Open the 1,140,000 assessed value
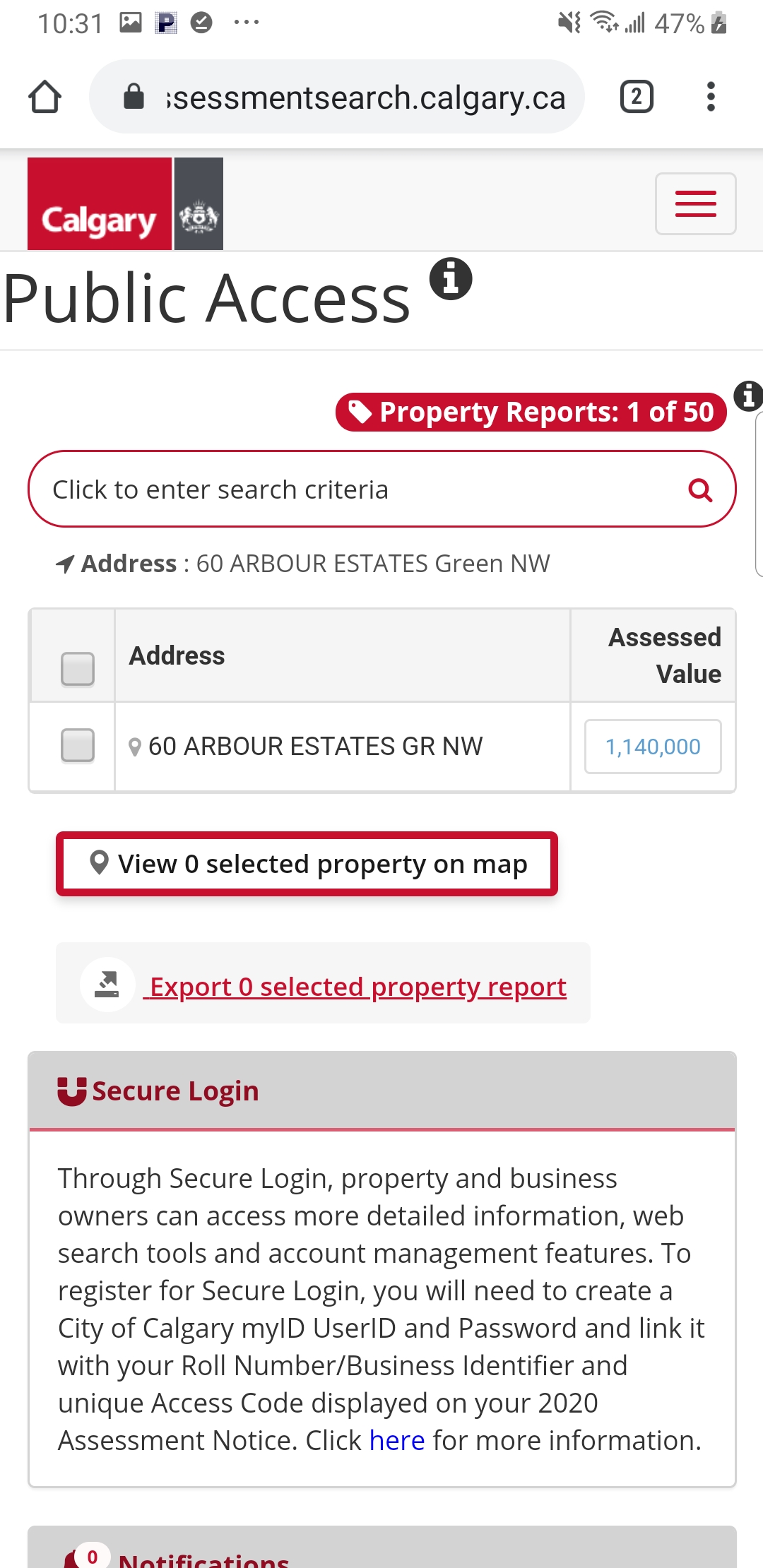Screen dimensions: 763x1568 [x=653, y=747]
